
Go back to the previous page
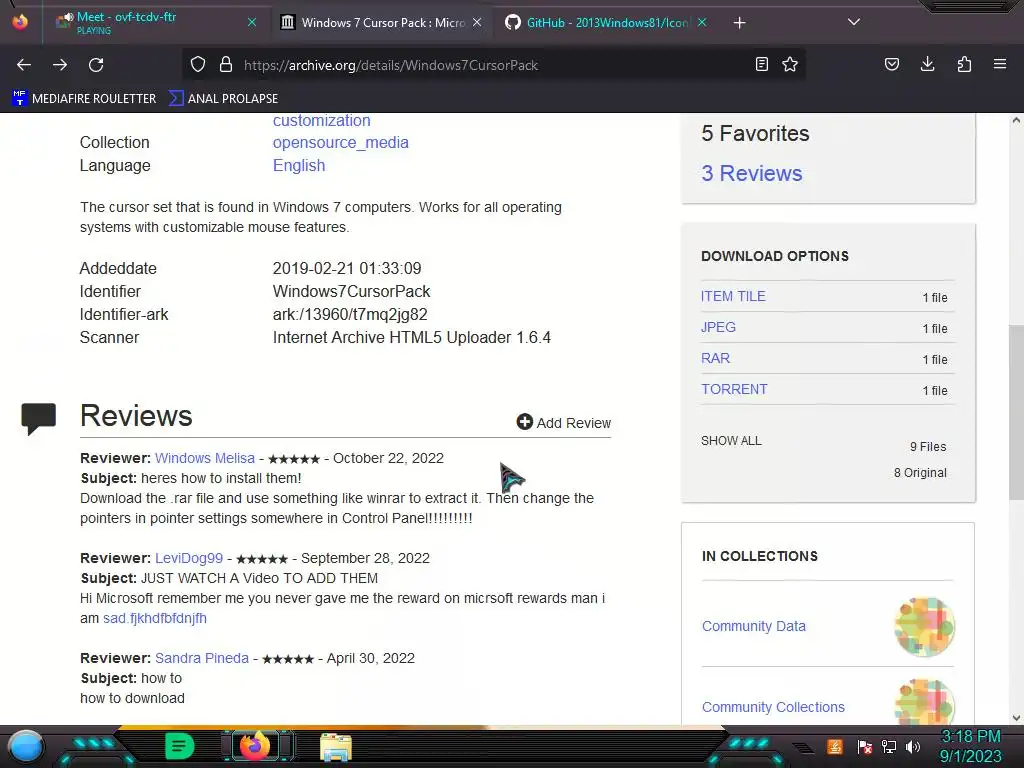24,65
